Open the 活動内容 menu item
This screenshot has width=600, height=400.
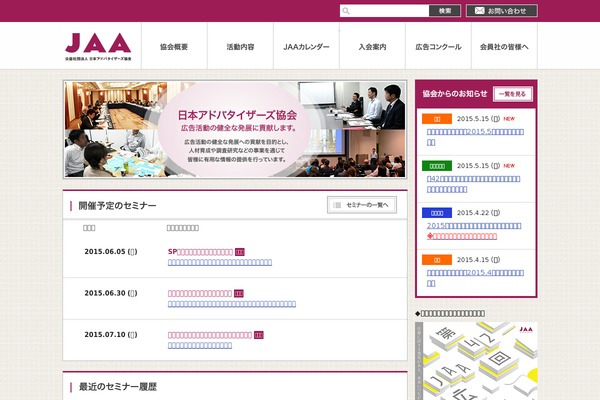pos(240,47)
